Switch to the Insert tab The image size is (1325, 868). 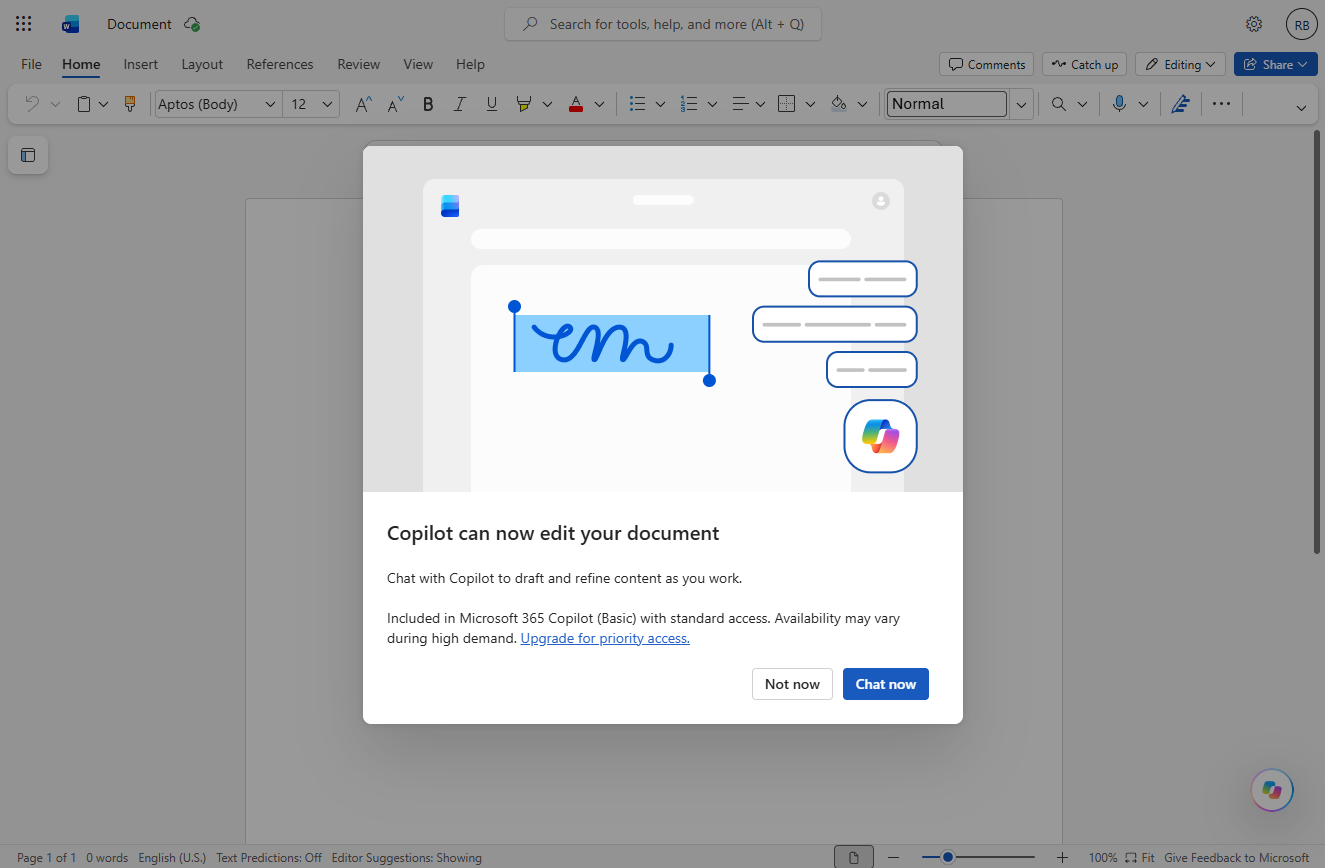click(141, 64)
